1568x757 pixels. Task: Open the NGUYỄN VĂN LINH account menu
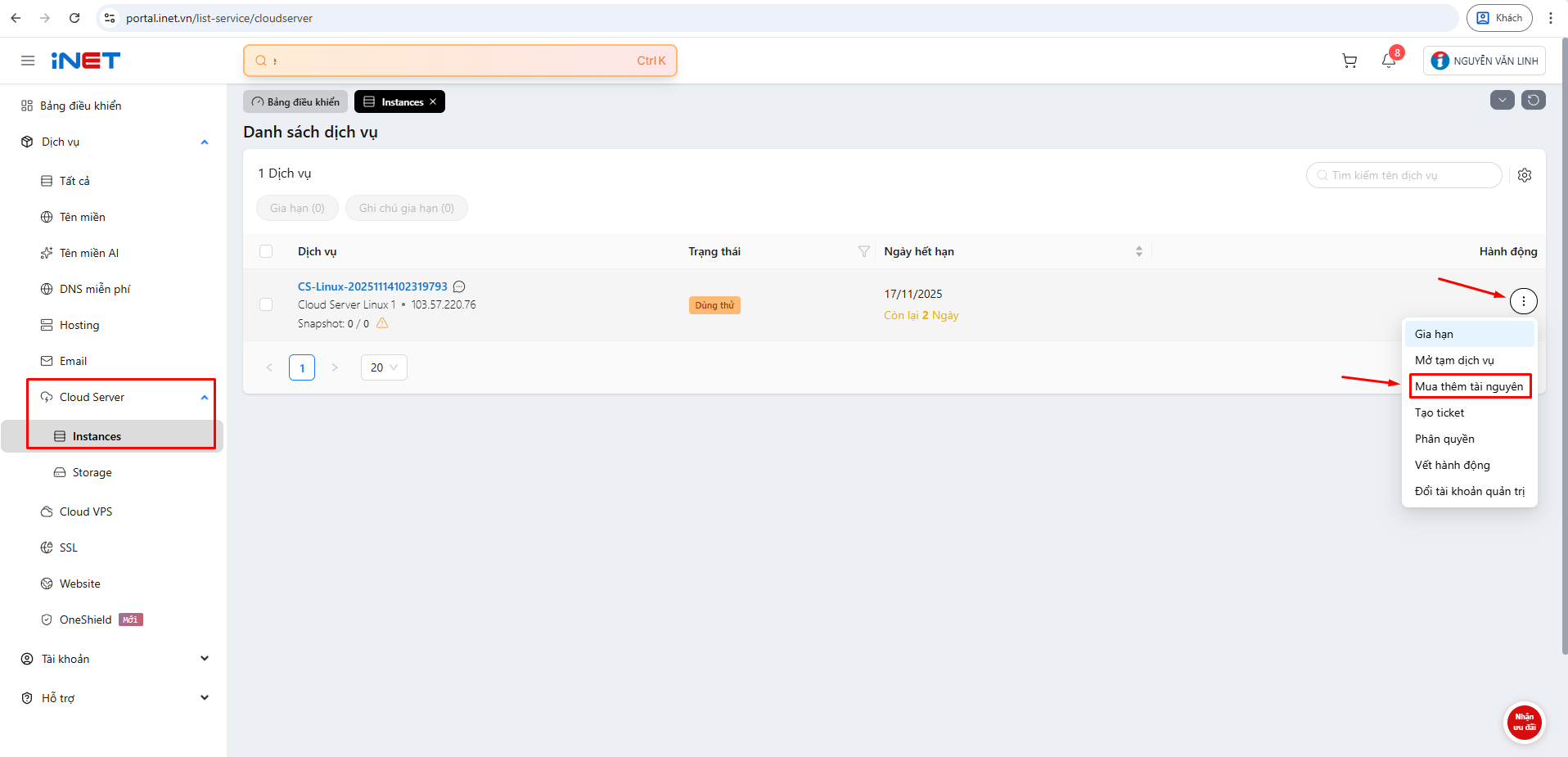(1485, 61)
